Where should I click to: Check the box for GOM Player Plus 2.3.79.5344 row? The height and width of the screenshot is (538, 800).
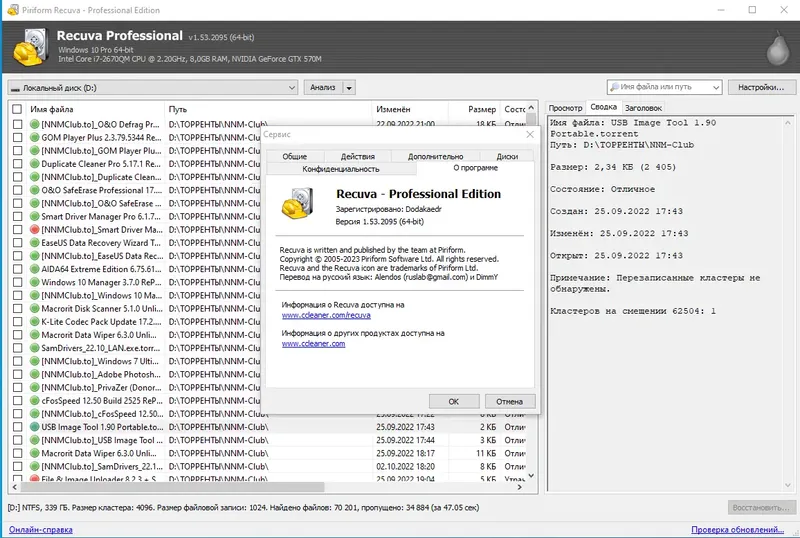17,137
